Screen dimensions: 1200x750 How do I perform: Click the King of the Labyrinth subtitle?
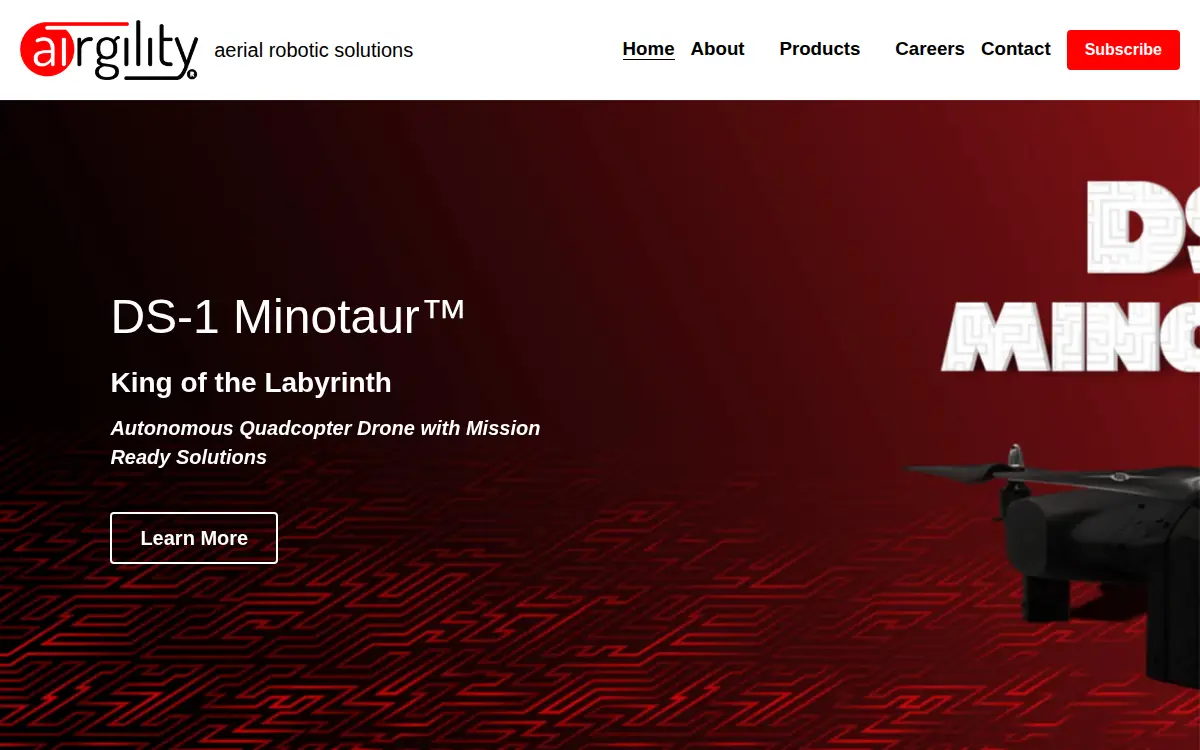(x=251, y=383)
